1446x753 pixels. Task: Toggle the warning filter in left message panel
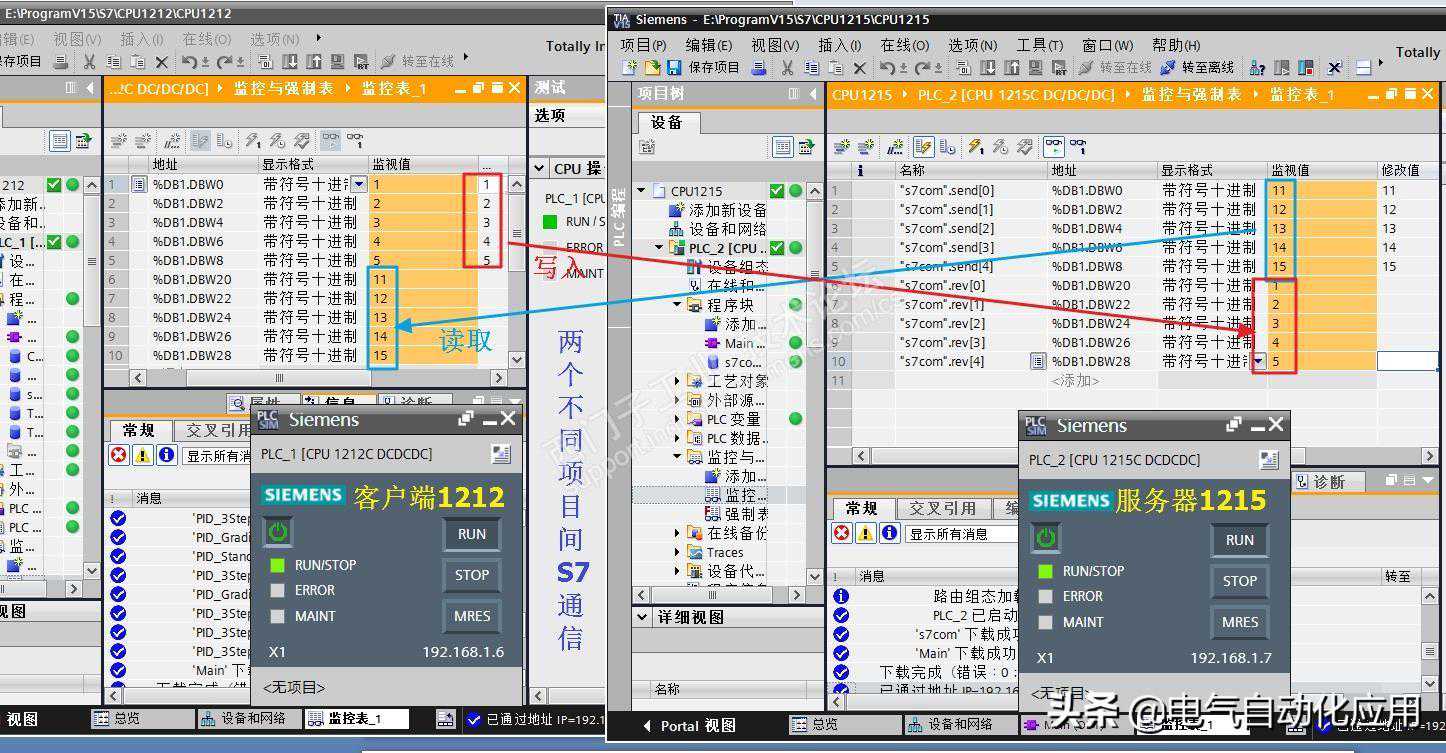(x=143, y=455)
